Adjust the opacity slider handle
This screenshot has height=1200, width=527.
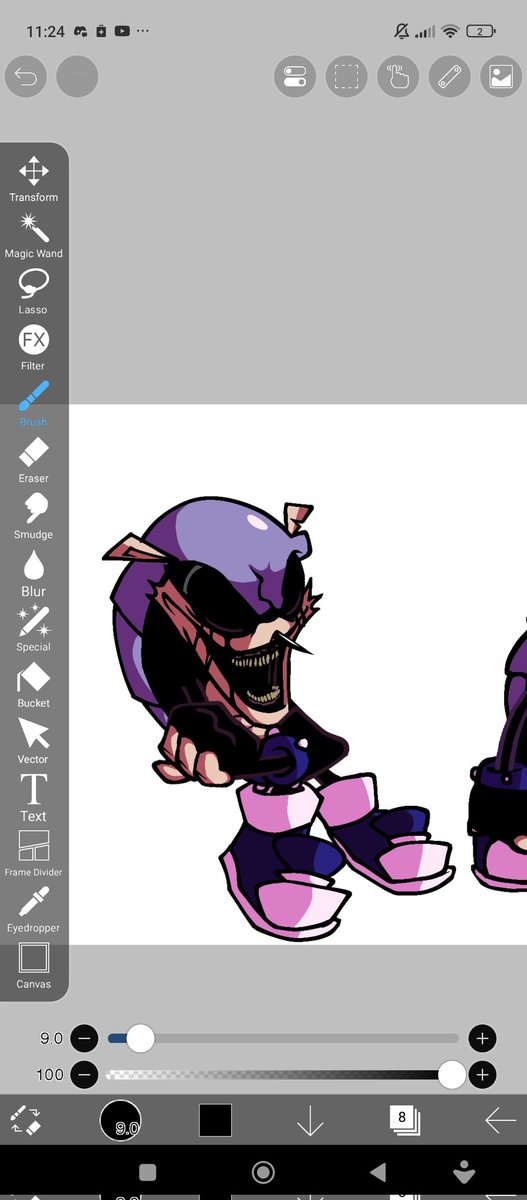(x=452, y=1075)
